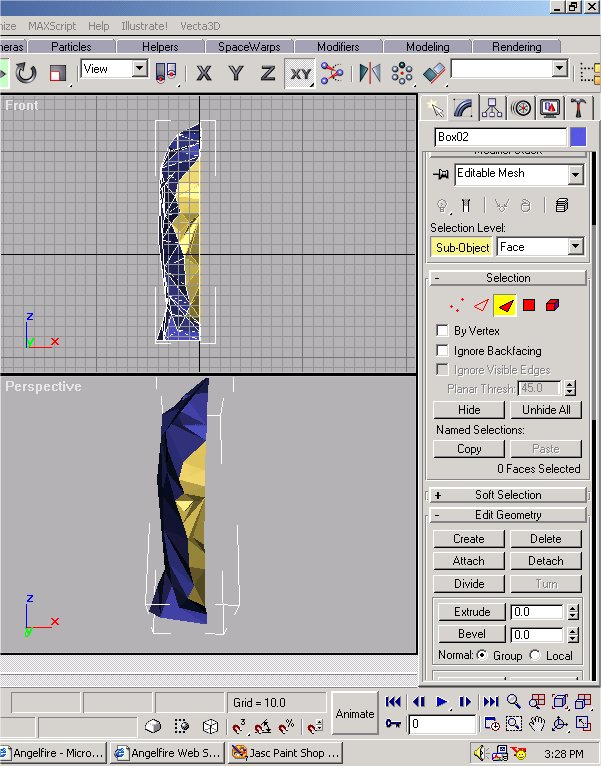Open the Modifiers tab
The image size is (601, 766).
pyautogui.click(x=337, y=47)
